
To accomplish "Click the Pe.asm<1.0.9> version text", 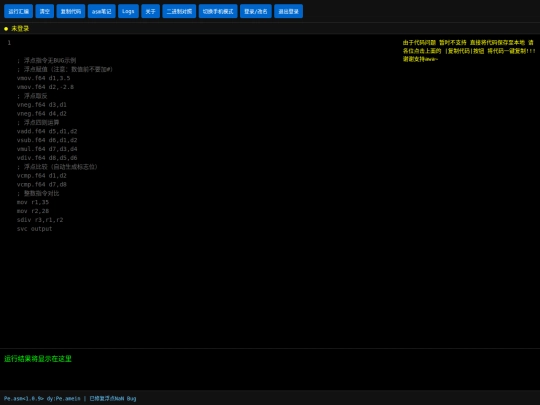I will [x=24, y=398].
